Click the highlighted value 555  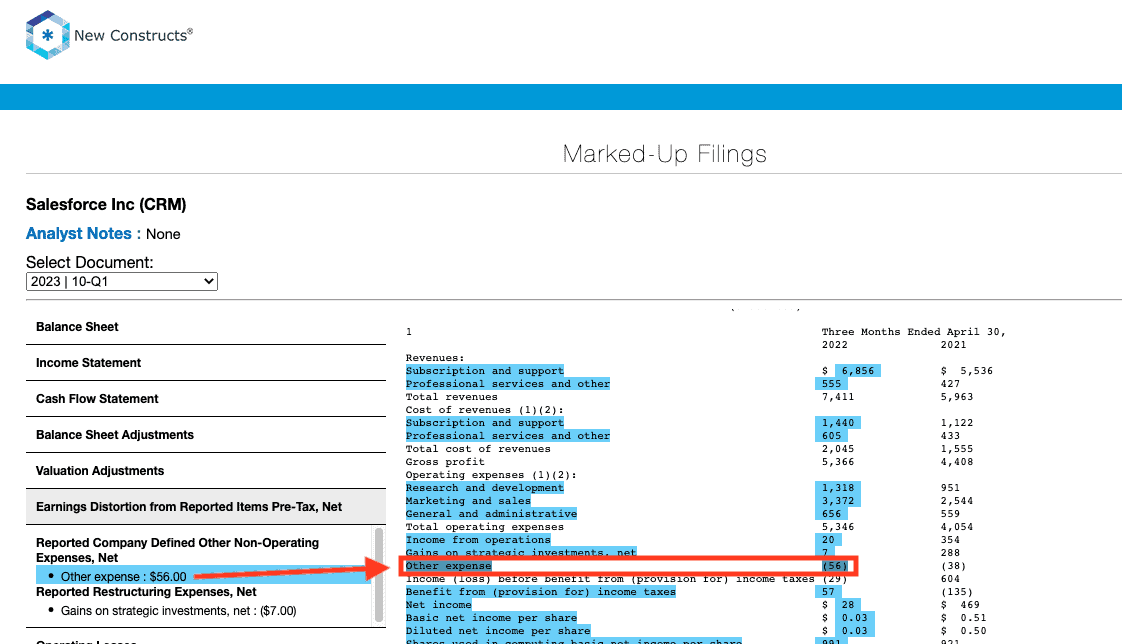[831, 384]
